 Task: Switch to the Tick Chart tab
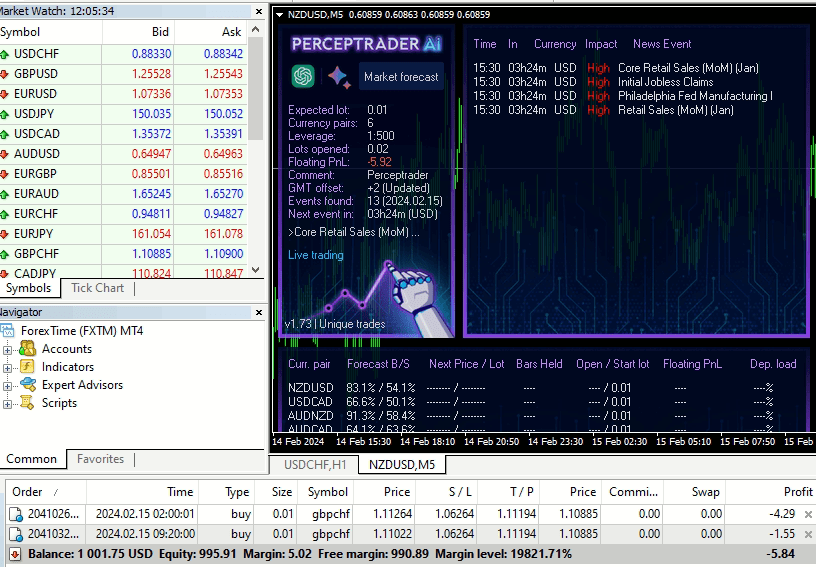click(97, 288)
